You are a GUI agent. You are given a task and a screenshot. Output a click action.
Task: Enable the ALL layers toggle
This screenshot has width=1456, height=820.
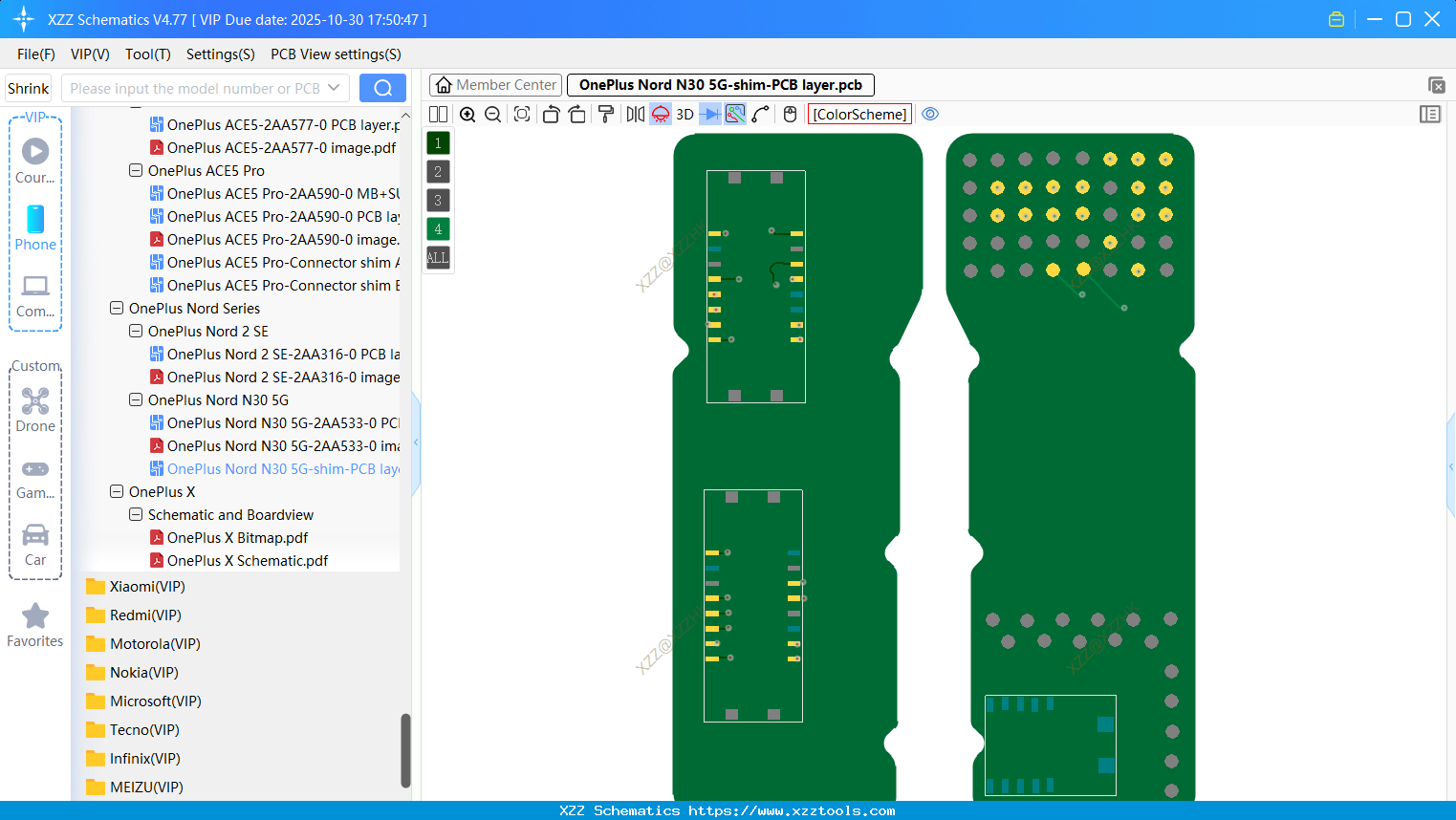coord(437,257)
